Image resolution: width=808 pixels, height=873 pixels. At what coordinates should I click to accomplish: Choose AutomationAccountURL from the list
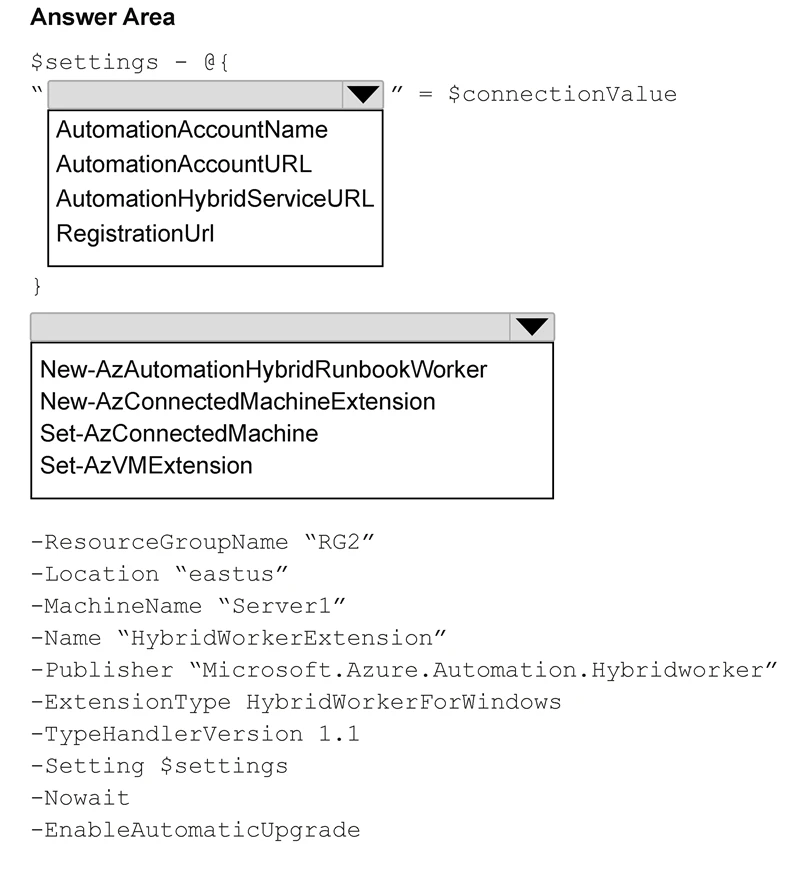point(184,164)
